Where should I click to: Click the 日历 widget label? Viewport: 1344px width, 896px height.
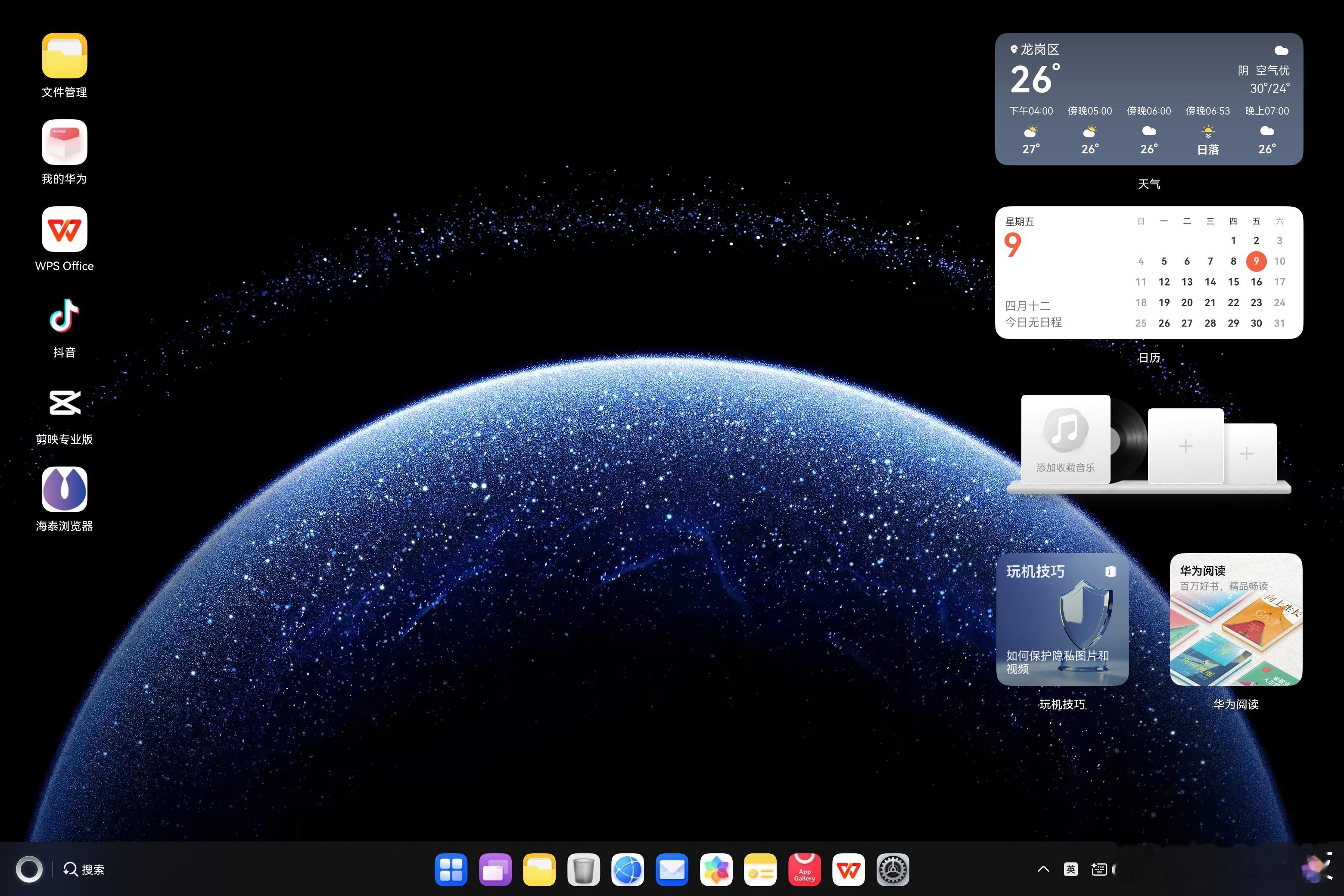[x=1148, y=358]
